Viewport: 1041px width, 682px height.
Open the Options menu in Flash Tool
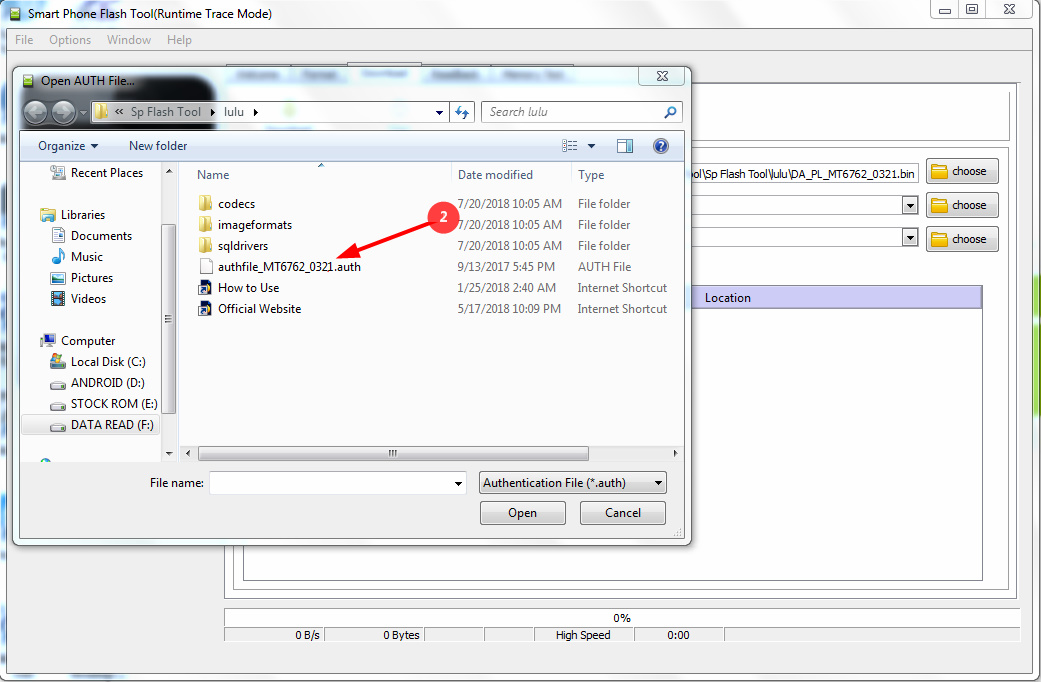(x=70, y=40)
